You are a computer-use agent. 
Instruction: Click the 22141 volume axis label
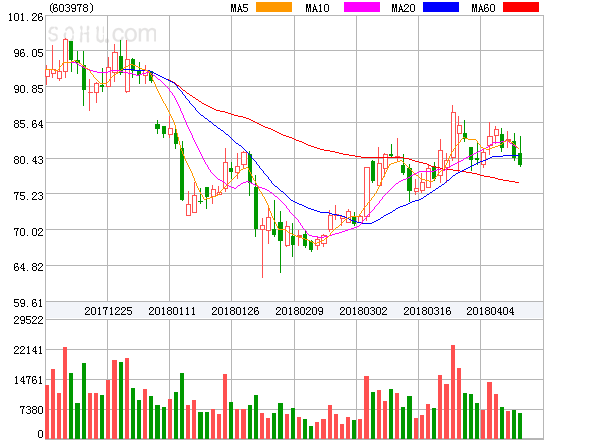(x=29, y=350)
